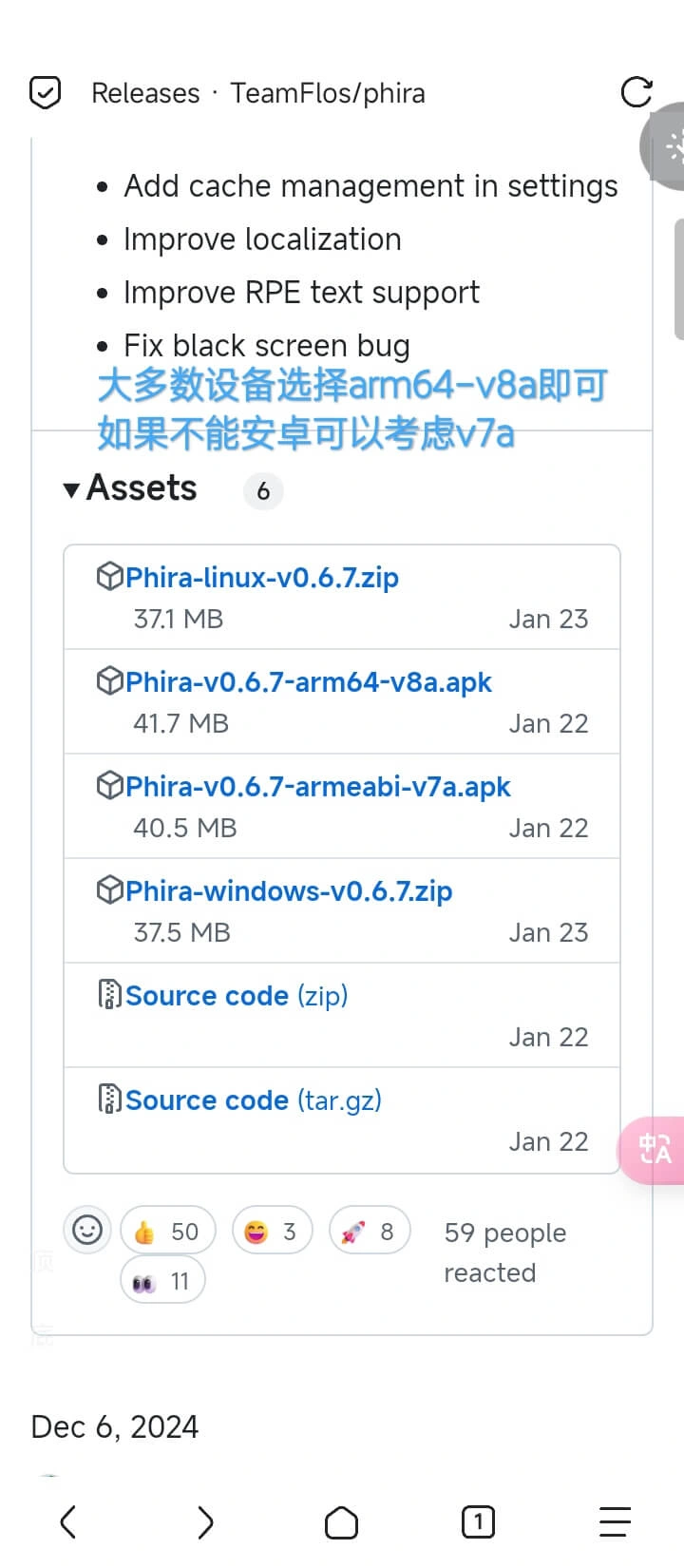
Task: Open the browser menu at bottom right
Action: click(615, 1521)
